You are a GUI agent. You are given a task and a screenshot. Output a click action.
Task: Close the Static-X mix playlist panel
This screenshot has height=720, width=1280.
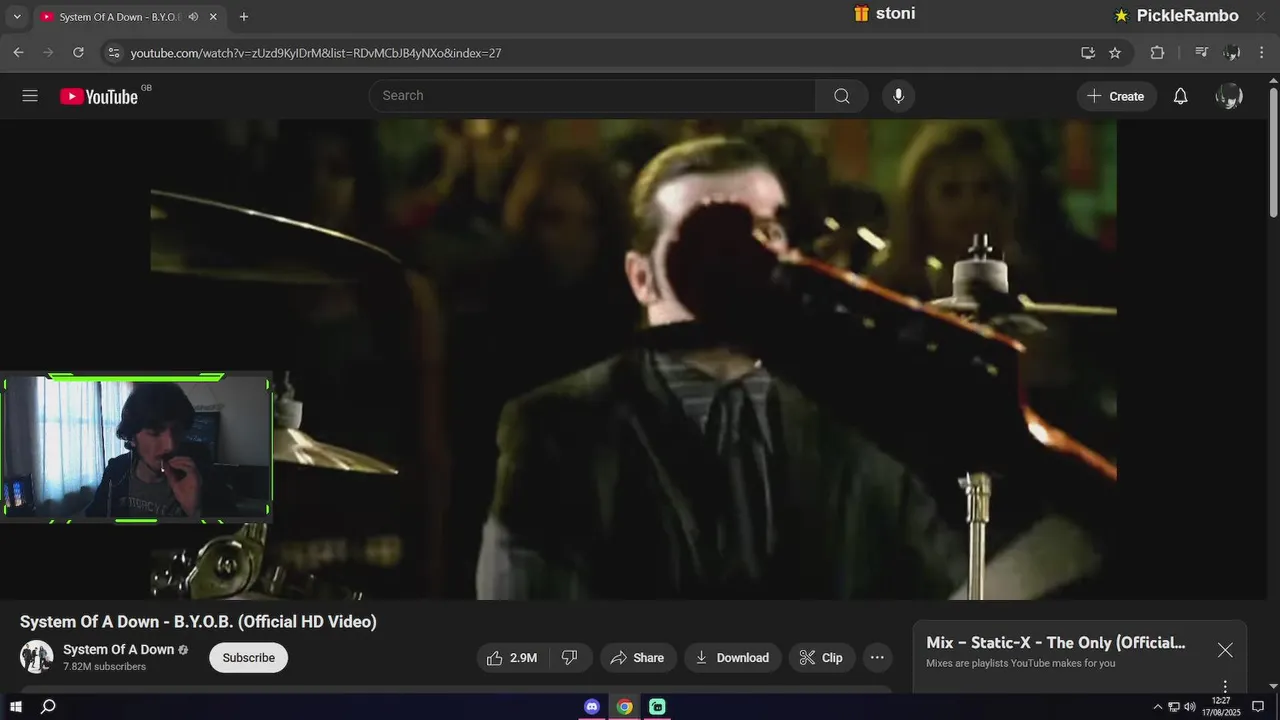[1225, 650]
